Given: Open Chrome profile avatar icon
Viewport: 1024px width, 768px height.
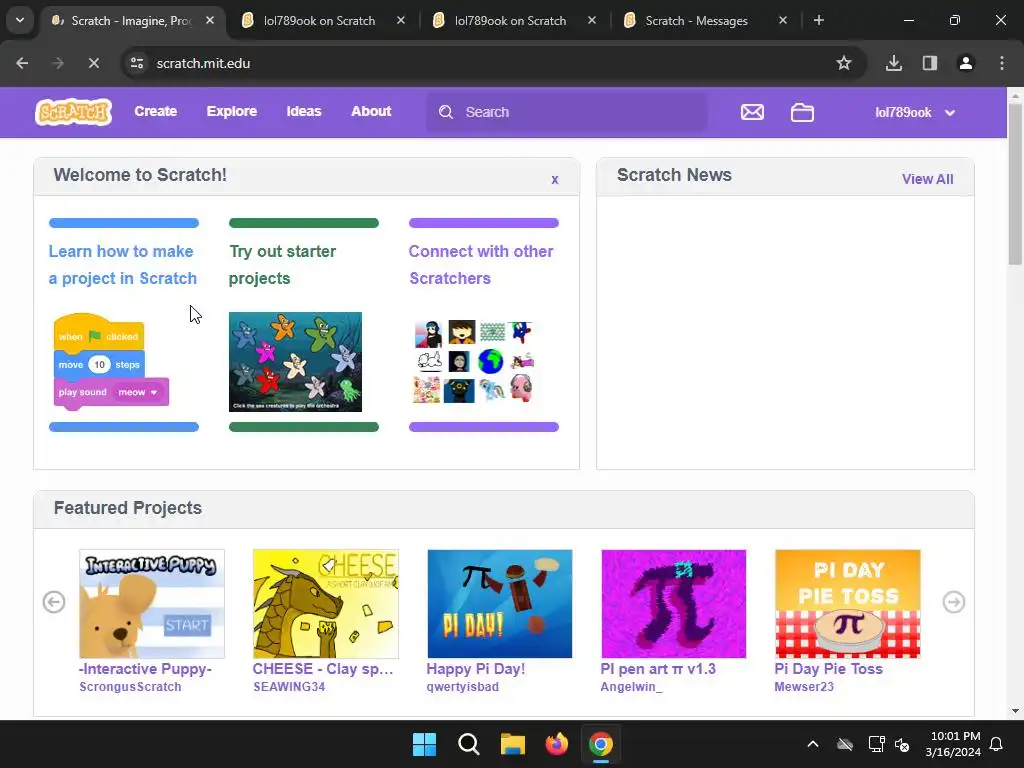Looking at the screenshot, I should coord(966,63).
